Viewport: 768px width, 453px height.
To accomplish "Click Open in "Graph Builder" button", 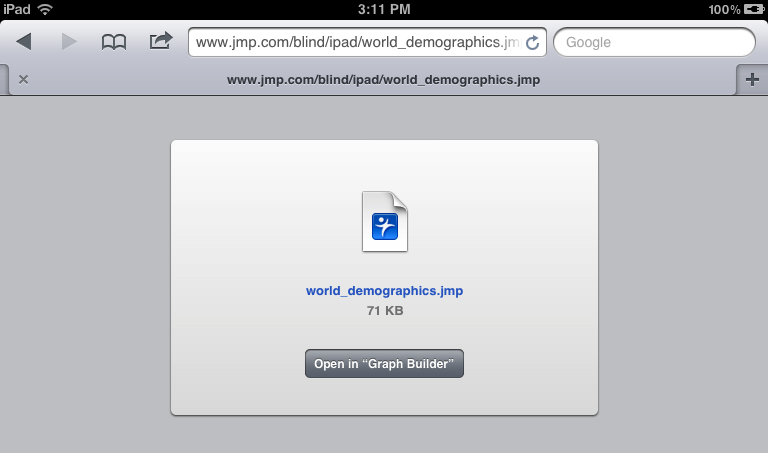I will pyautogui.click(x=384, y=363).
